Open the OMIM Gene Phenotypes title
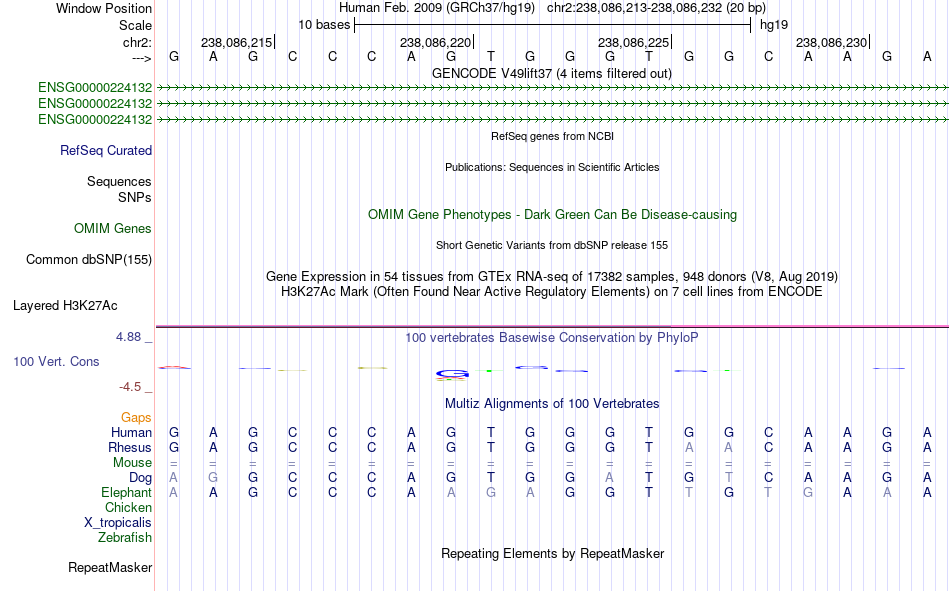The height and width of the screenshot is (591, 950). (552, 215)
